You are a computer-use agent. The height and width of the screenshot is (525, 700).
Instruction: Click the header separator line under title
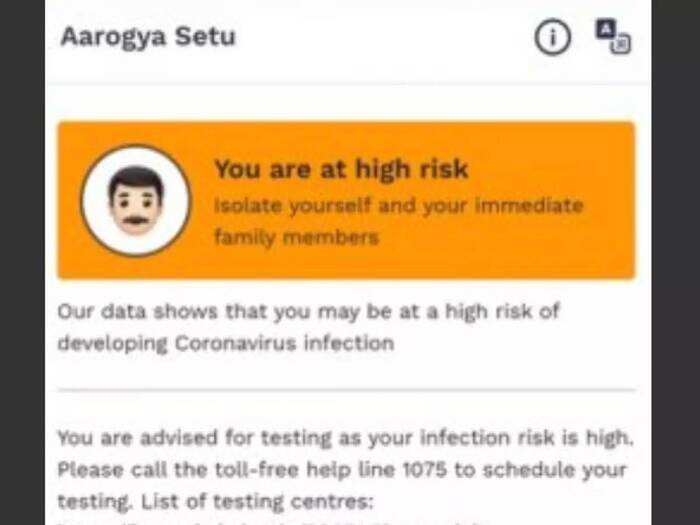tap(348, 83)
